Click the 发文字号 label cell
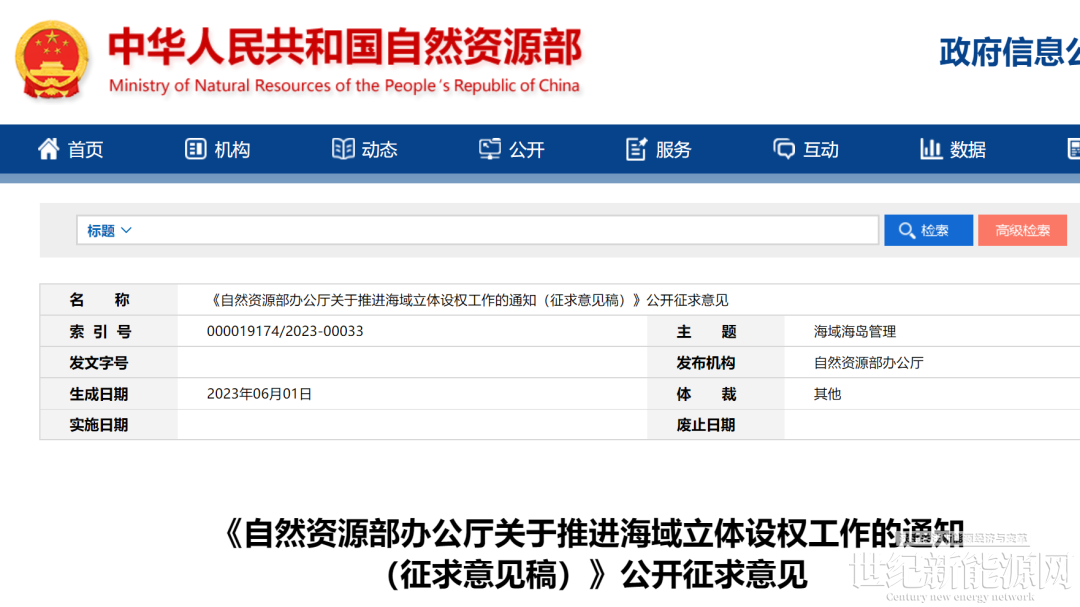The image size is (1080, 607). tap(109, 362)
